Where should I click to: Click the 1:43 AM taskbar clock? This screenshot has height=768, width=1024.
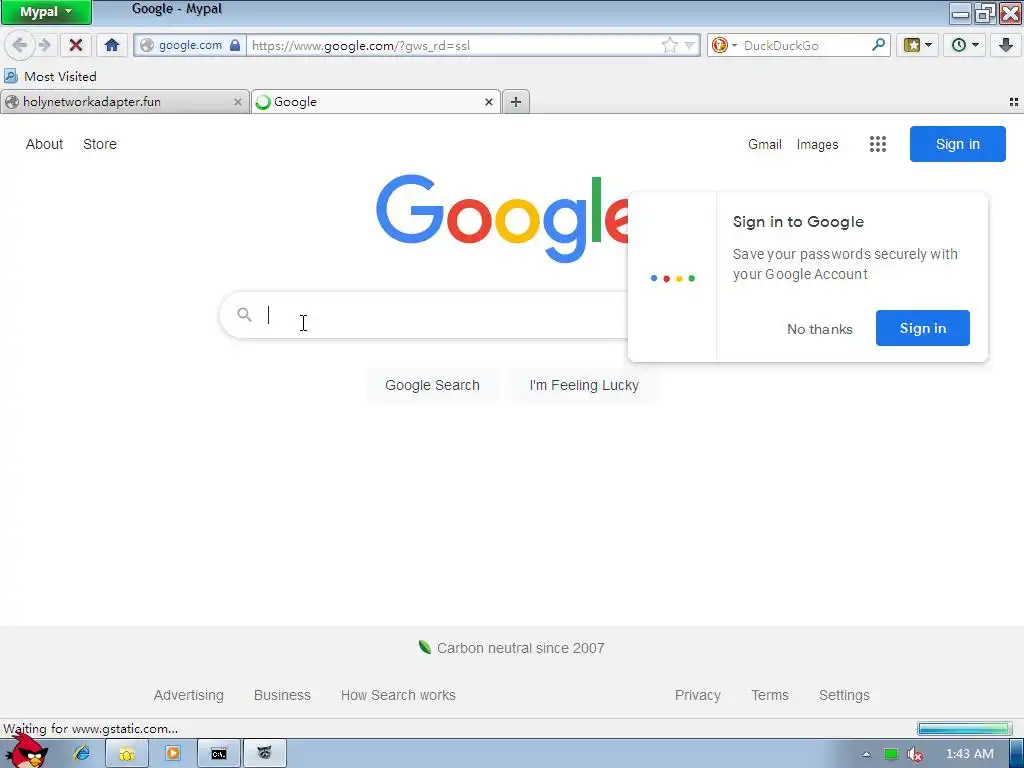pos(970,754)
